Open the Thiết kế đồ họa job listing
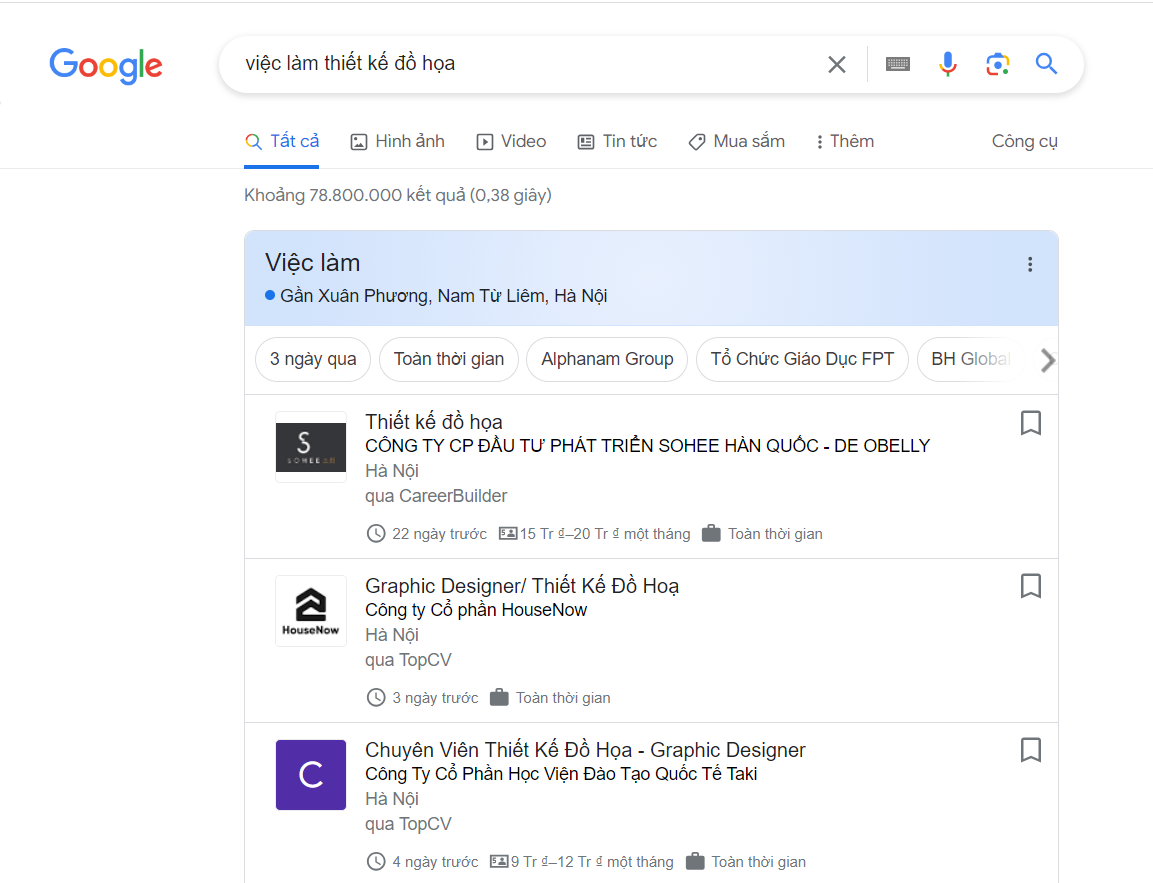1153x883 pixels. tap(434, 422)
